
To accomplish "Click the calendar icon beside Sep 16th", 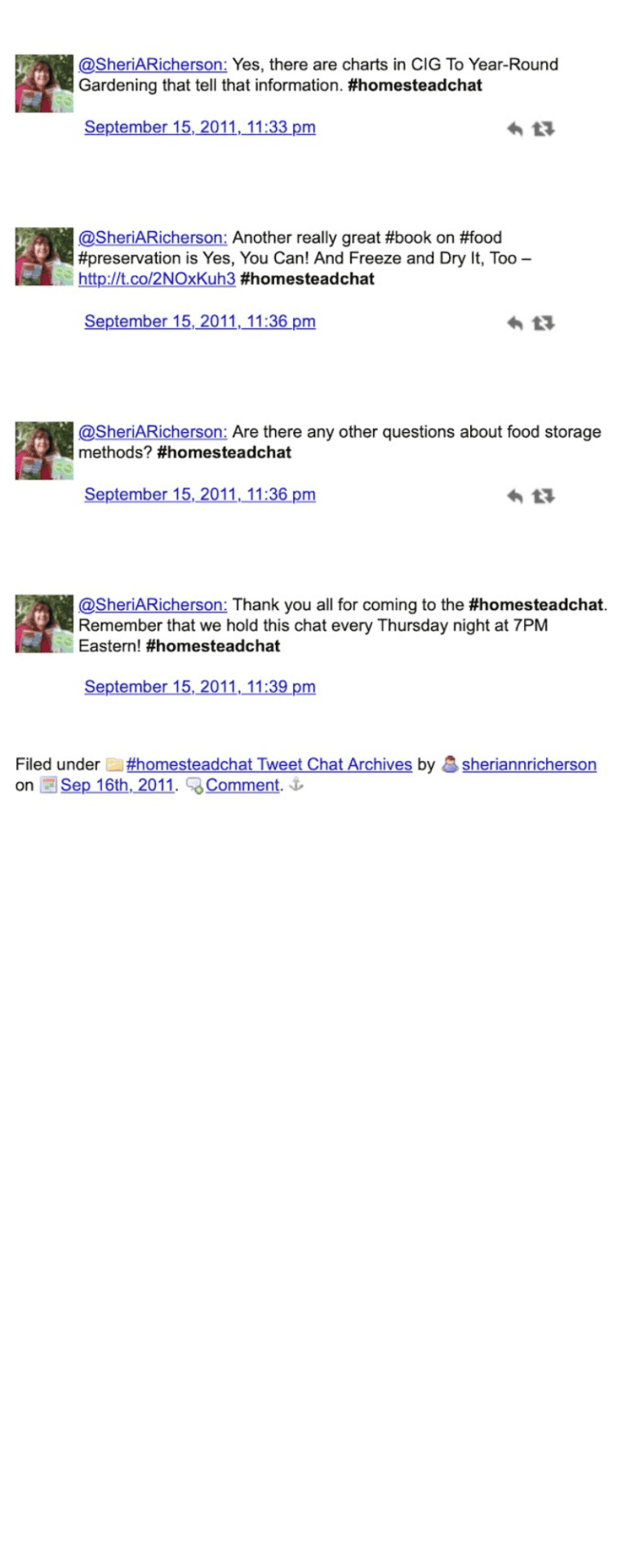I will pyautogui.click(x=49, y=786).
